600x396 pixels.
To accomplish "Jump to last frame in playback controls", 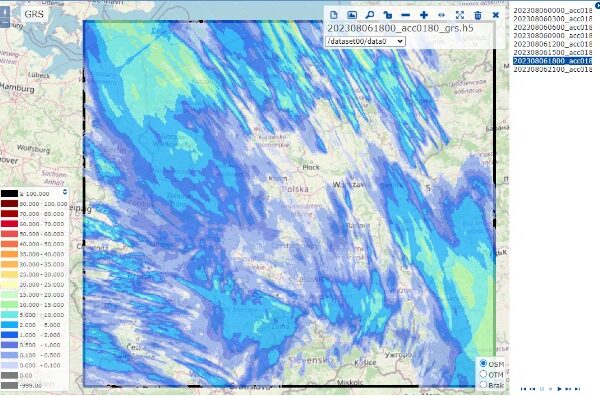I will (577, 389).
